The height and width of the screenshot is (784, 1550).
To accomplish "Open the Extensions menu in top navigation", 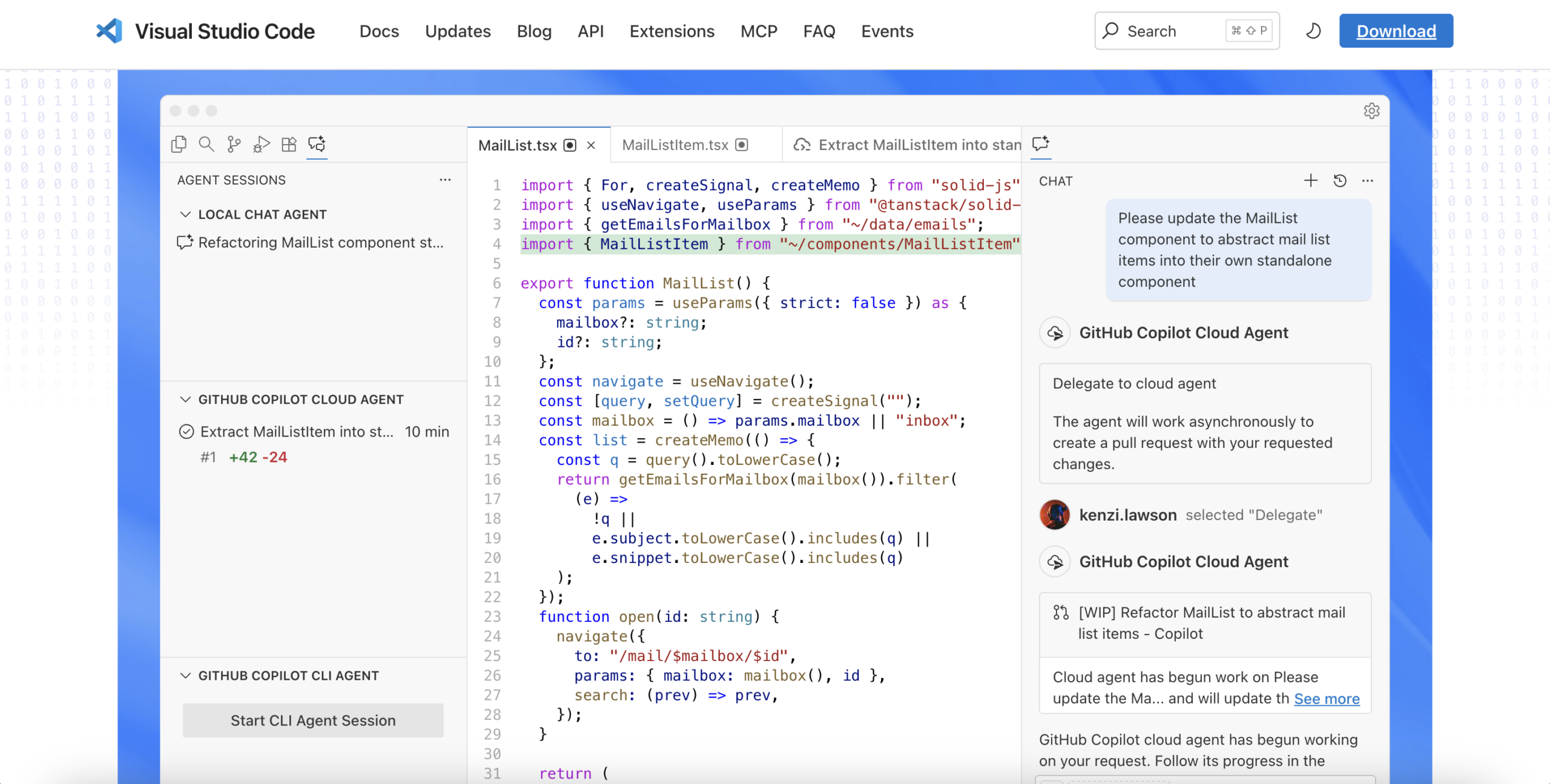I will pos(671,31).
